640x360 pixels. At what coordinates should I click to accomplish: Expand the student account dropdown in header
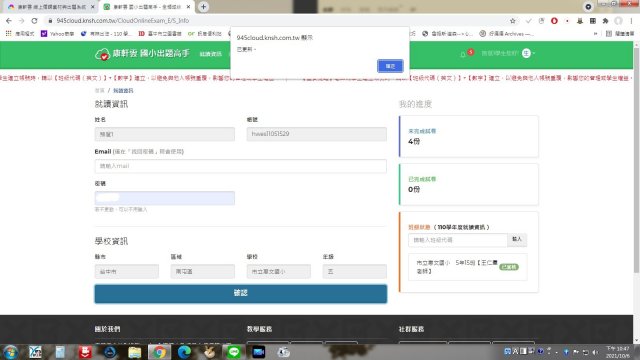coord(508,53)
